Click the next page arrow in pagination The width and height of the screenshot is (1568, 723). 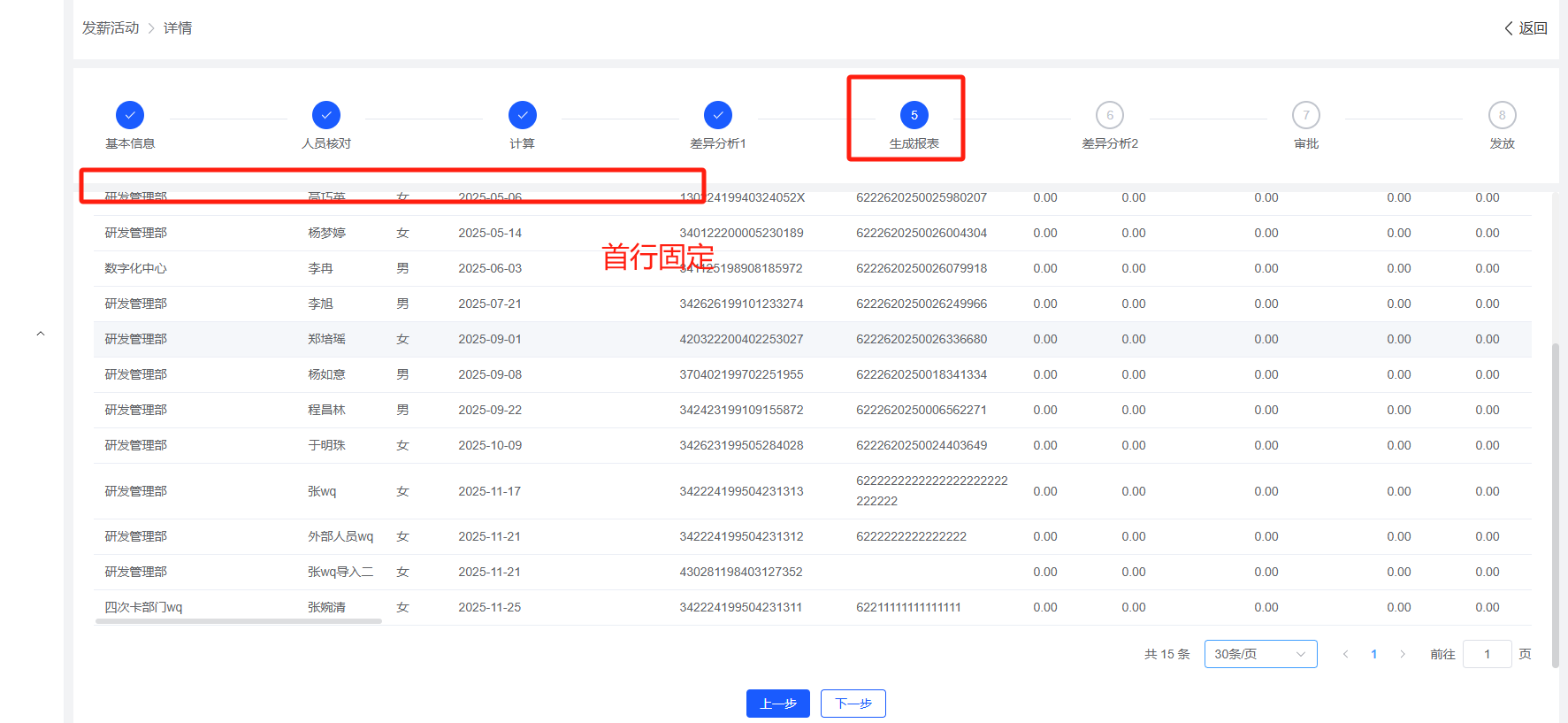click(x=1403, y=654)
